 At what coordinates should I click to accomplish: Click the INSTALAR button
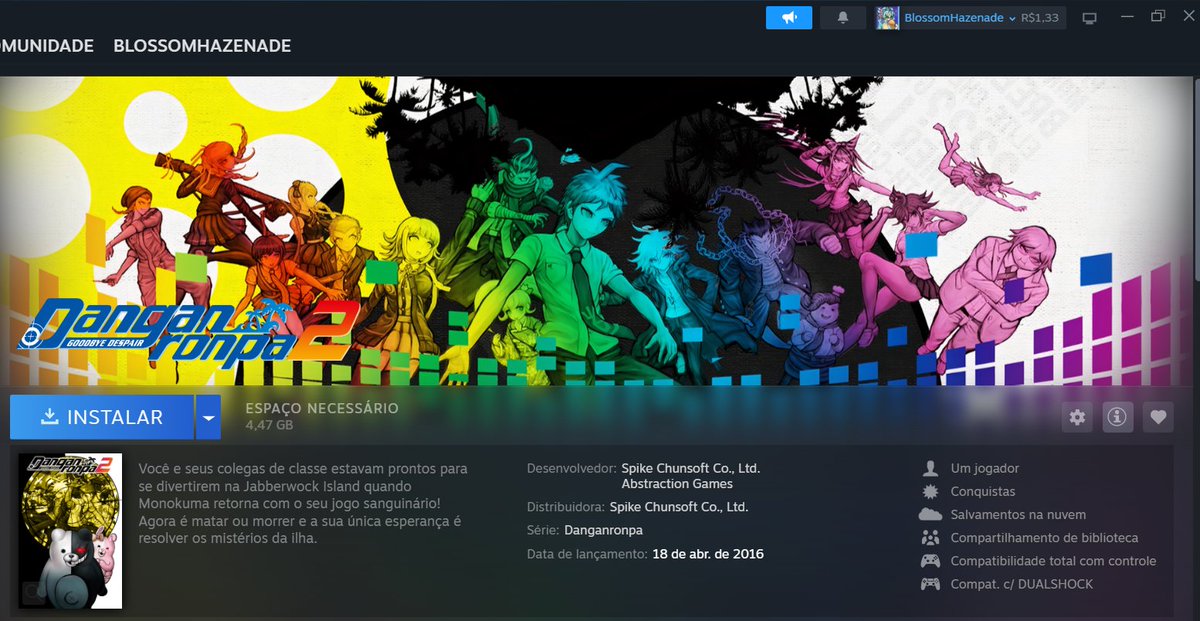tap(101, 417)
